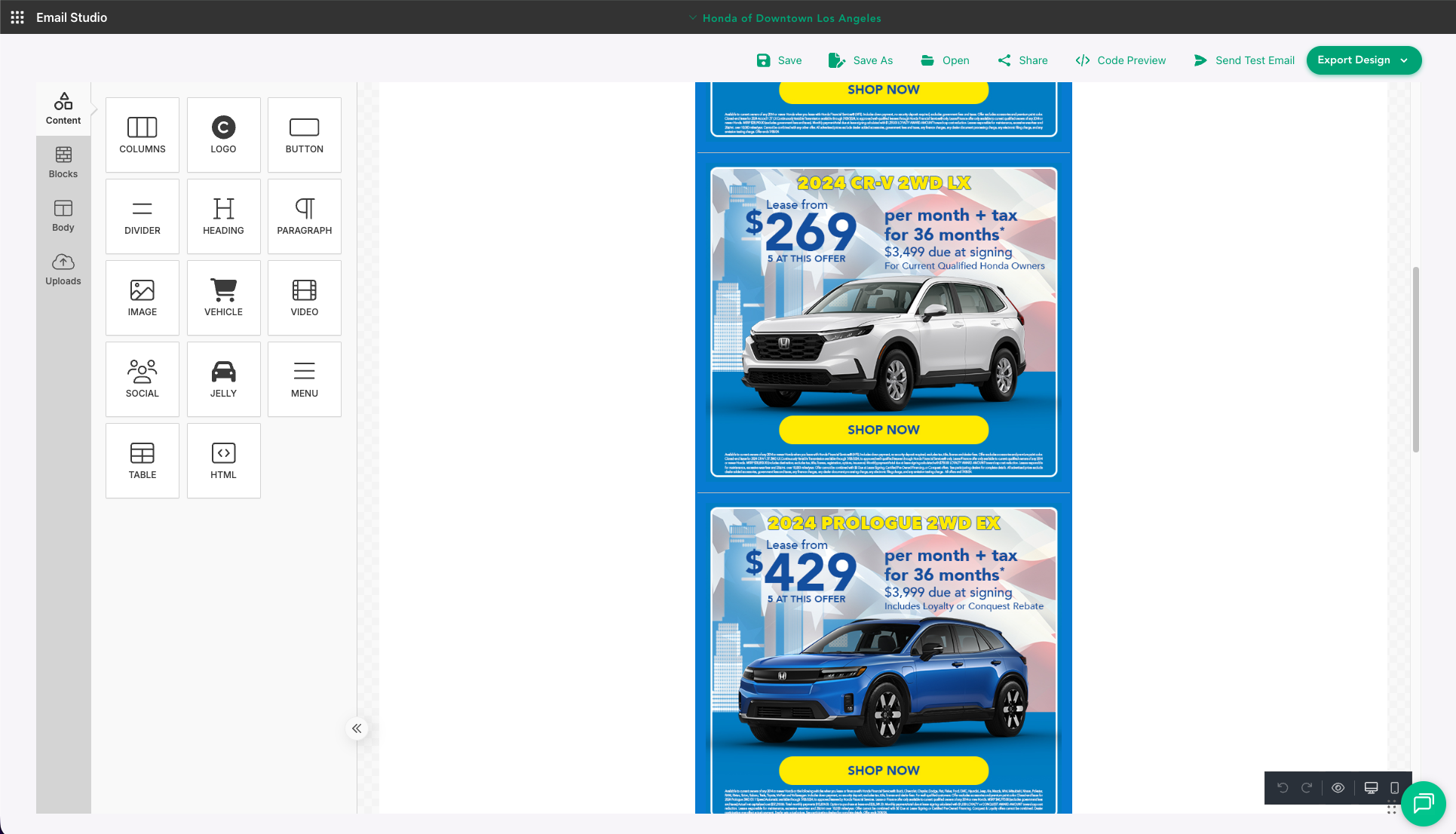The image size is (1456, 834).
Task: Open Code Preview
Action: pos(1120,60)
